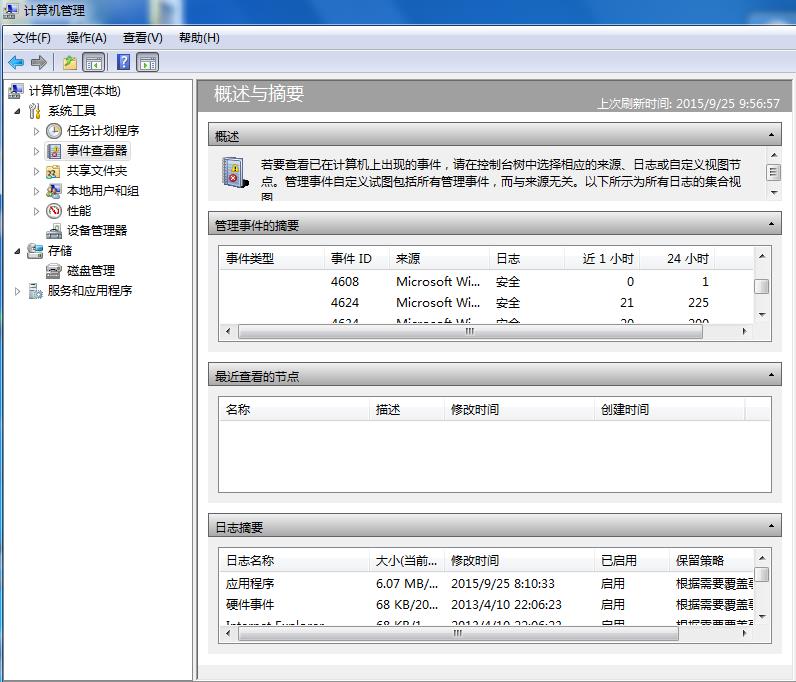
Task: Collapse the 日志摘要 section
Action: tap(772, 527)
